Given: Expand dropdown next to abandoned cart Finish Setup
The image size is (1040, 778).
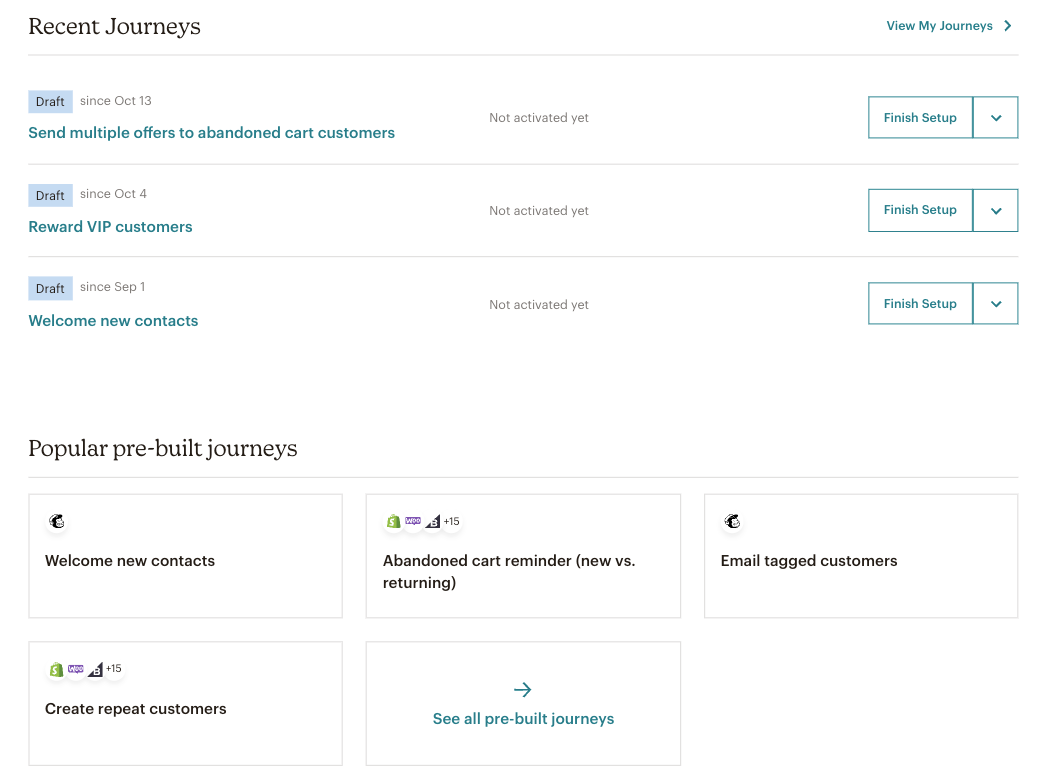Looking at the screenshot, I should (996, 117).
